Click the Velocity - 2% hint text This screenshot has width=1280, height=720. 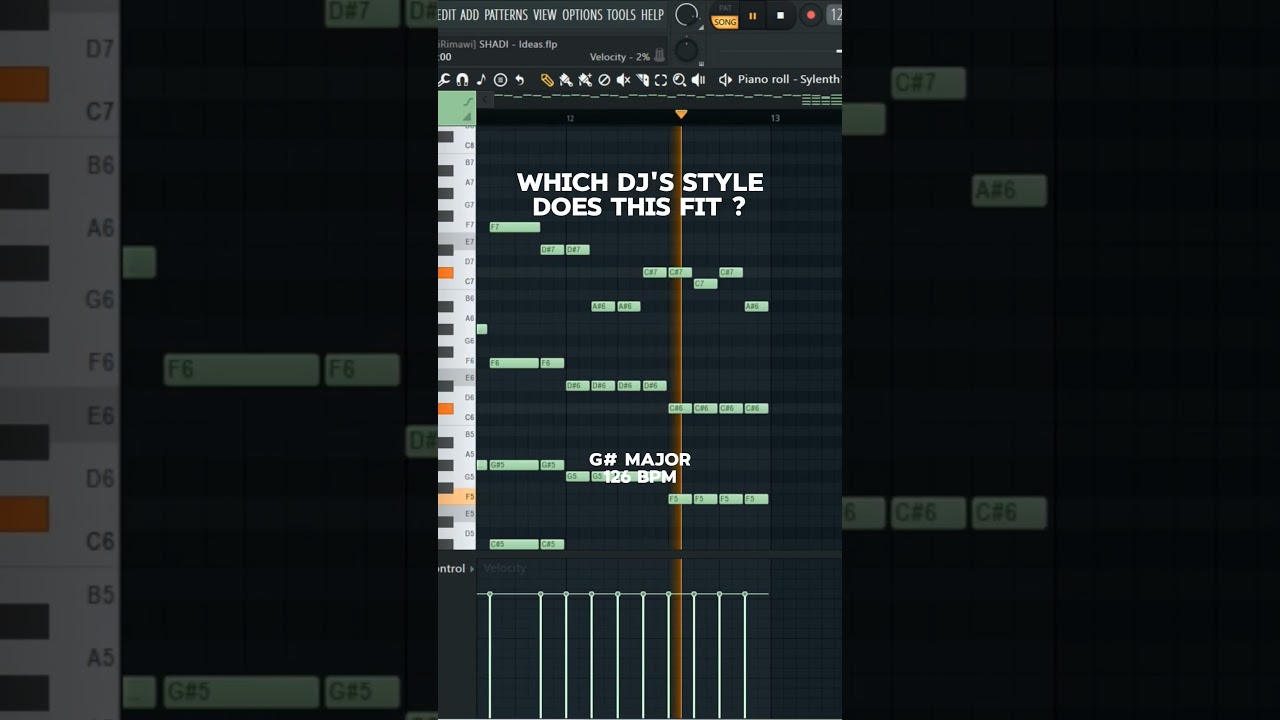pos(619,57)
